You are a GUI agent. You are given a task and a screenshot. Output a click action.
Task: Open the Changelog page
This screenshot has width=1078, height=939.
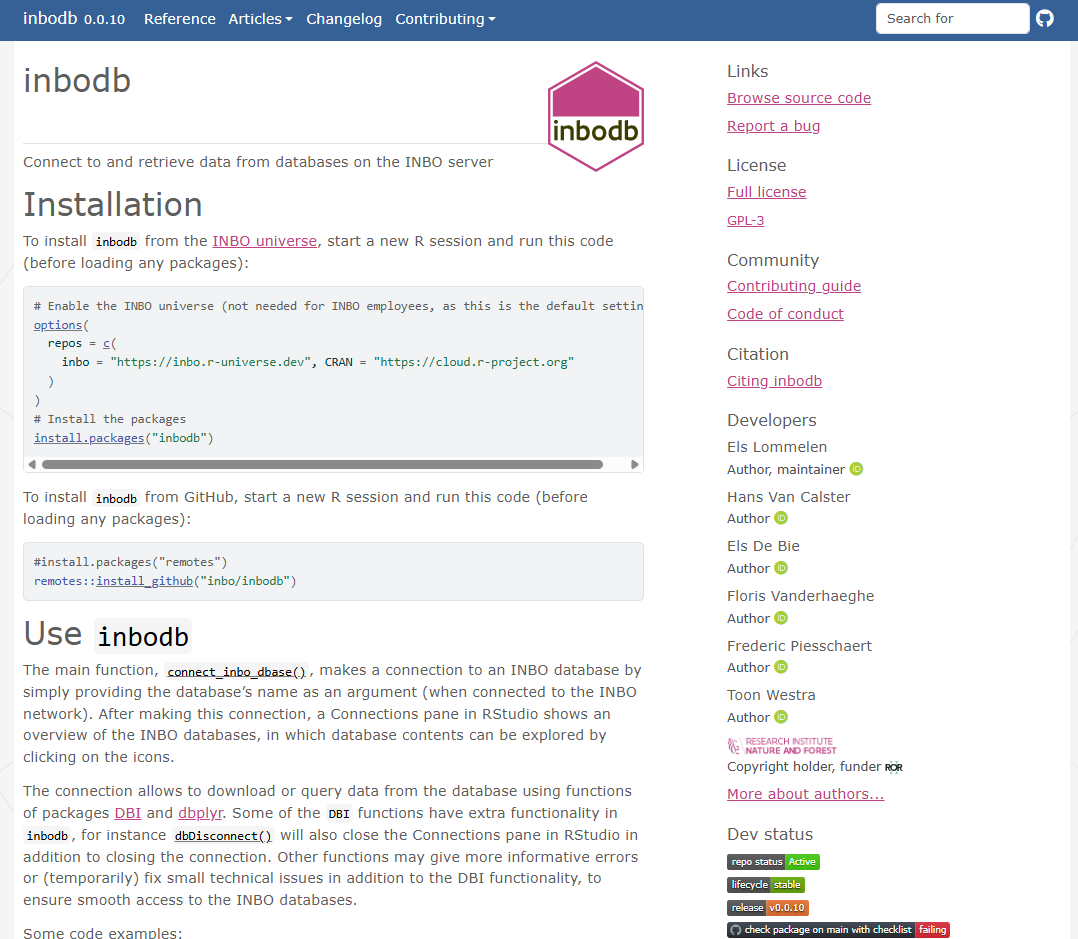344,19
